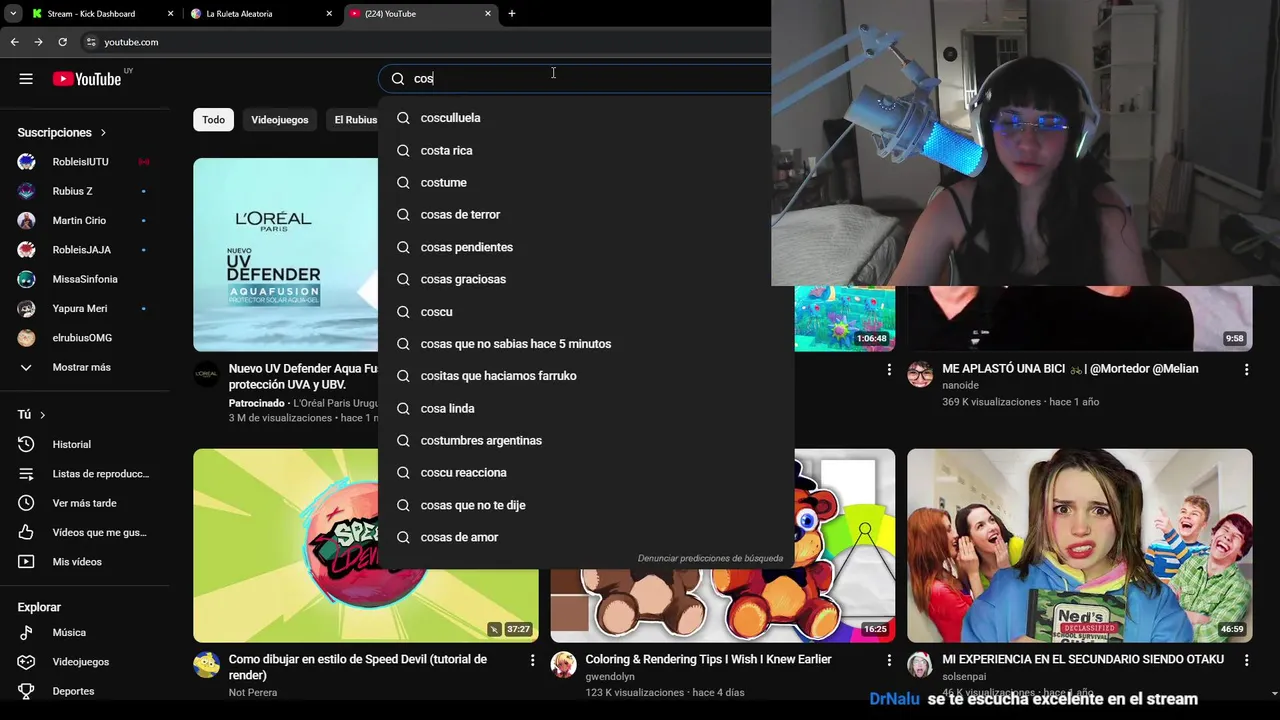Click the browser back arrow

coord(14,42)
